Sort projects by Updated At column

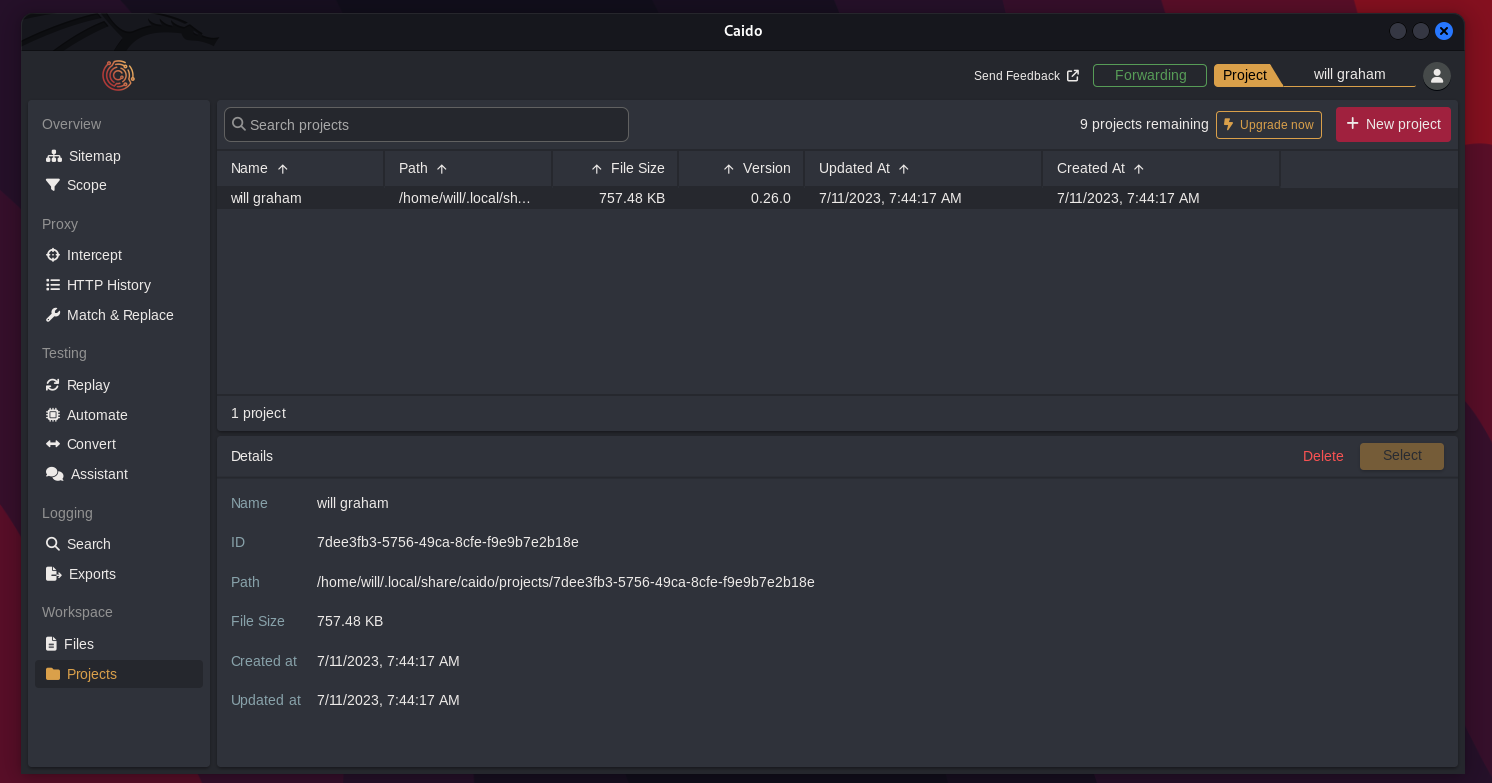tap(923, 168)
